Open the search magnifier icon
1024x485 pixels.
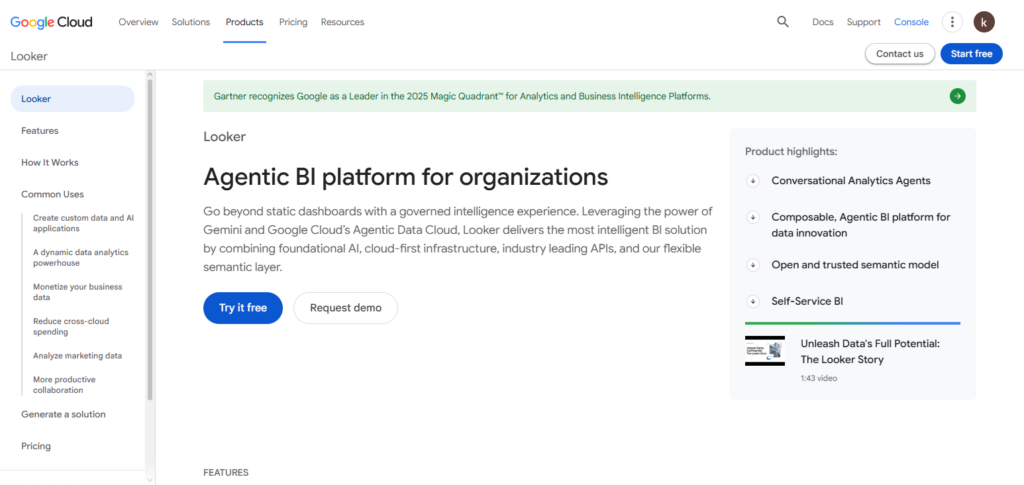[x=782, y=22]
